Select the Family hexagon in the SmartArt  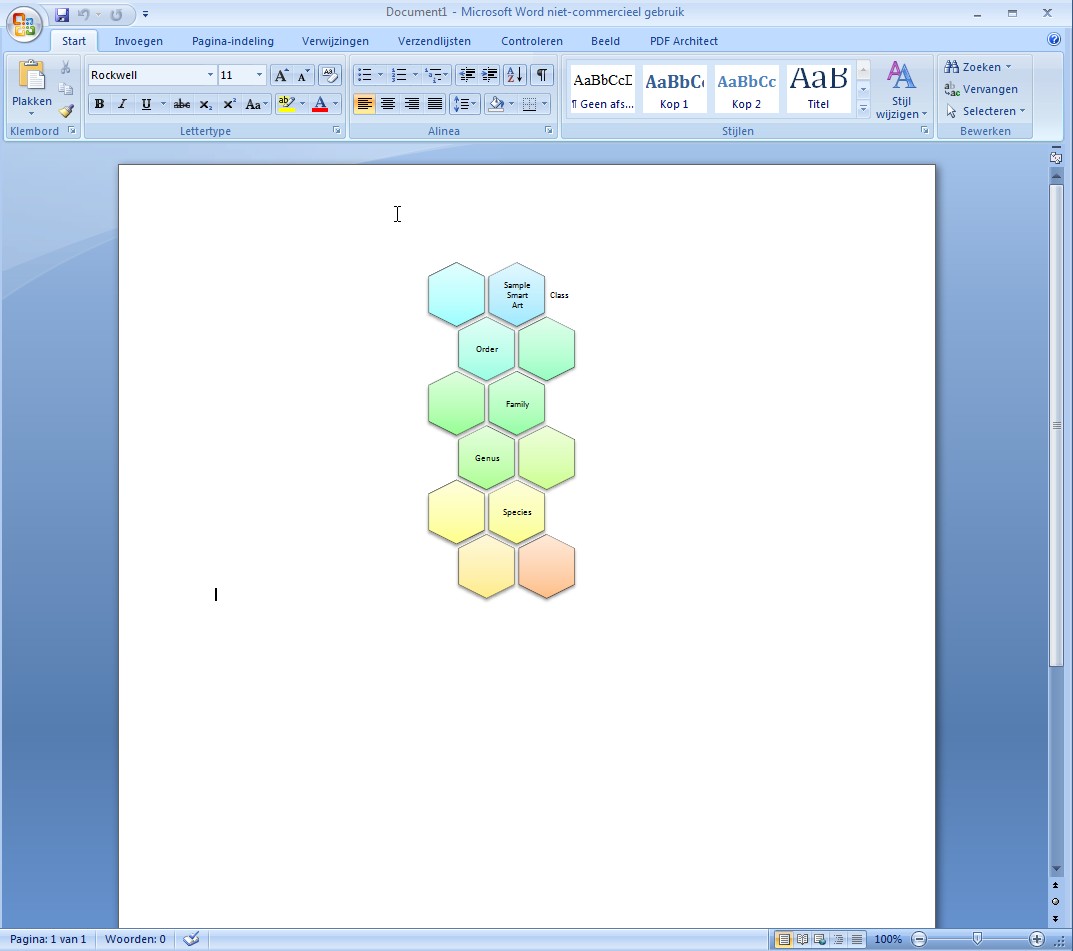(x=517, y=404)
